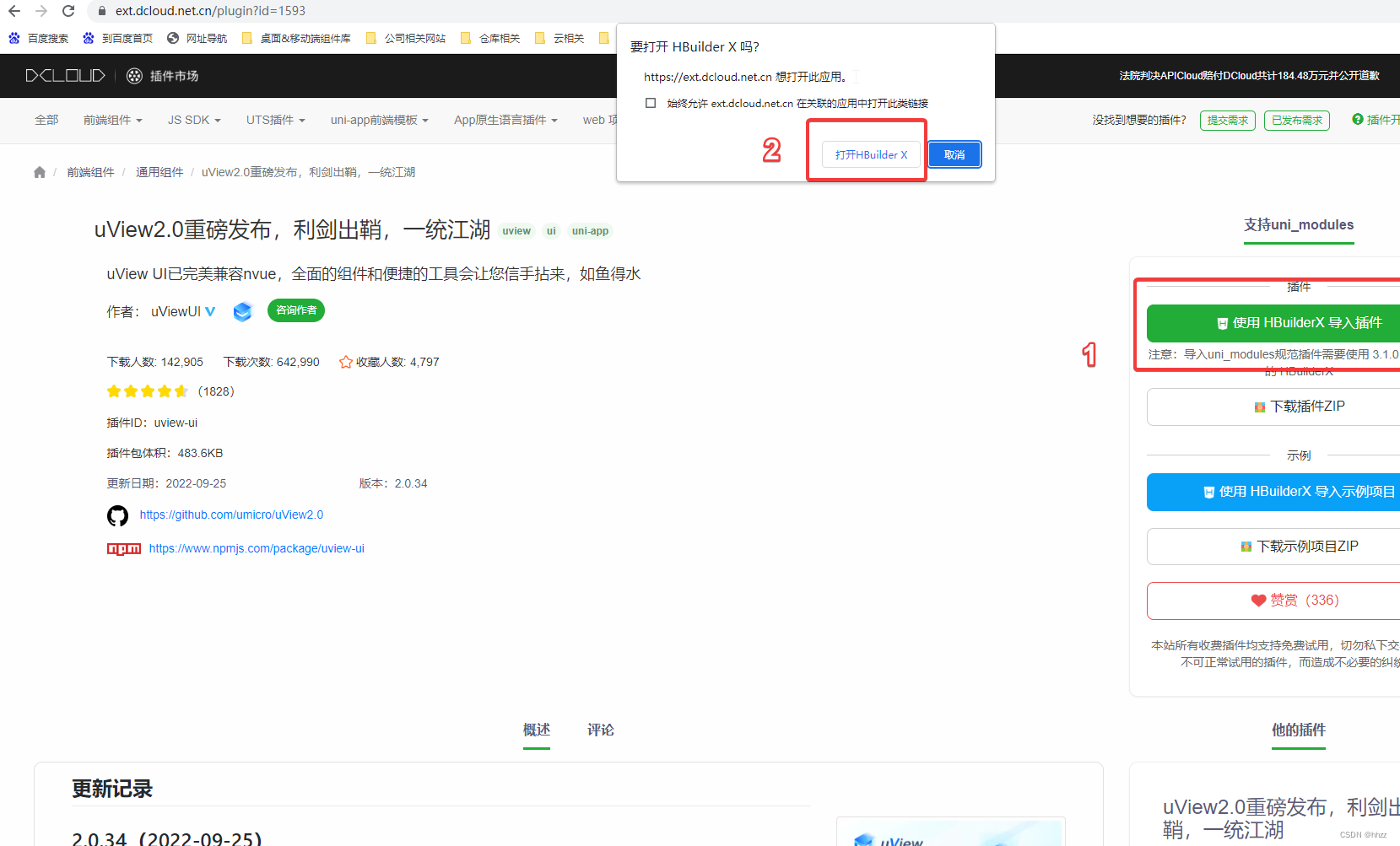Click the browser back arrow
Screen dimensions: 1400x846
tap(14, 11)
